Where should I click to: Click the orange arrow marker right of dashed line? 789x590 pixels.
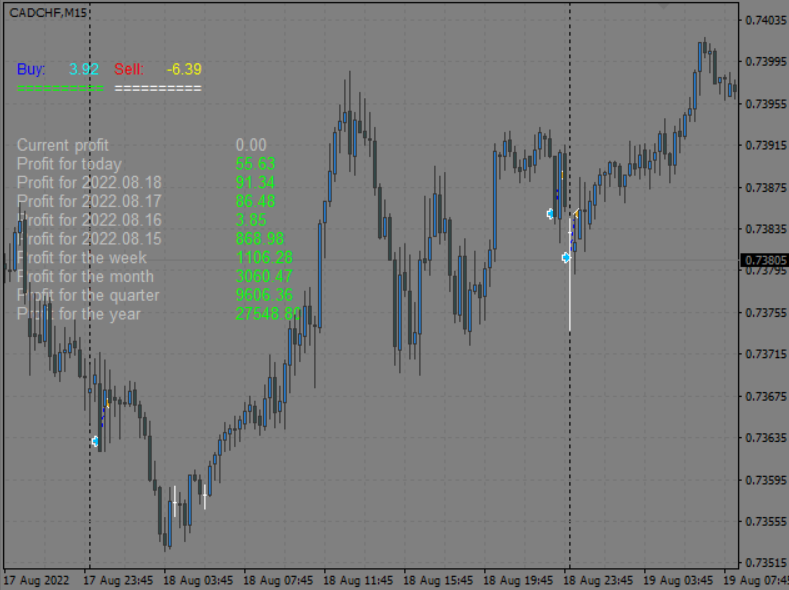click(x=576, y=213)
